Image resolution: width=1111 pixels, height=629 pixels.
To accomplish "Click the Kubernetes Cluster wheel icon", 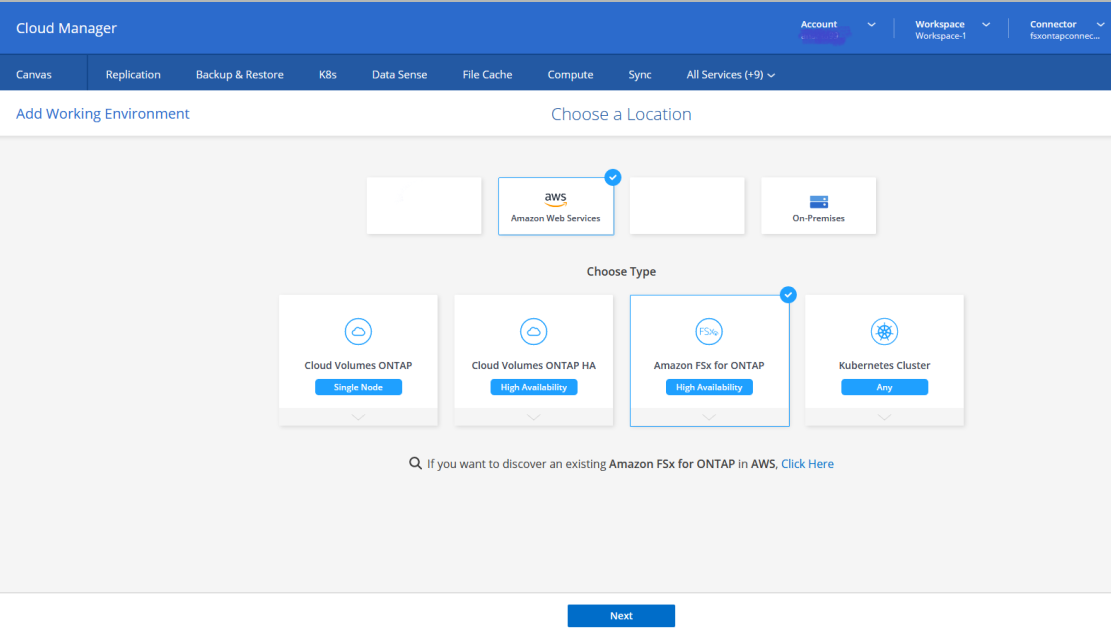I will pyautogui.click(x=884, y=331).
